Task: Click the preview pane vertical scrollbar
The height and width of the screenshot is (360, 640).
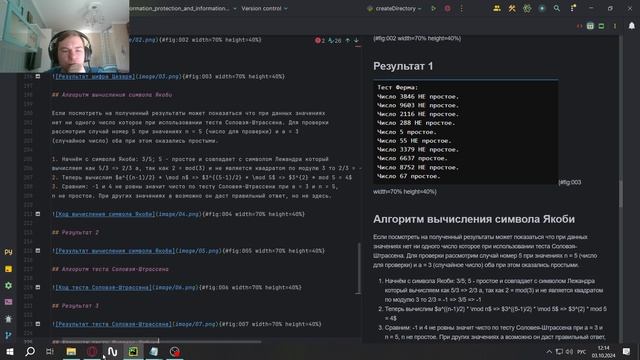Action: [620, 193]
